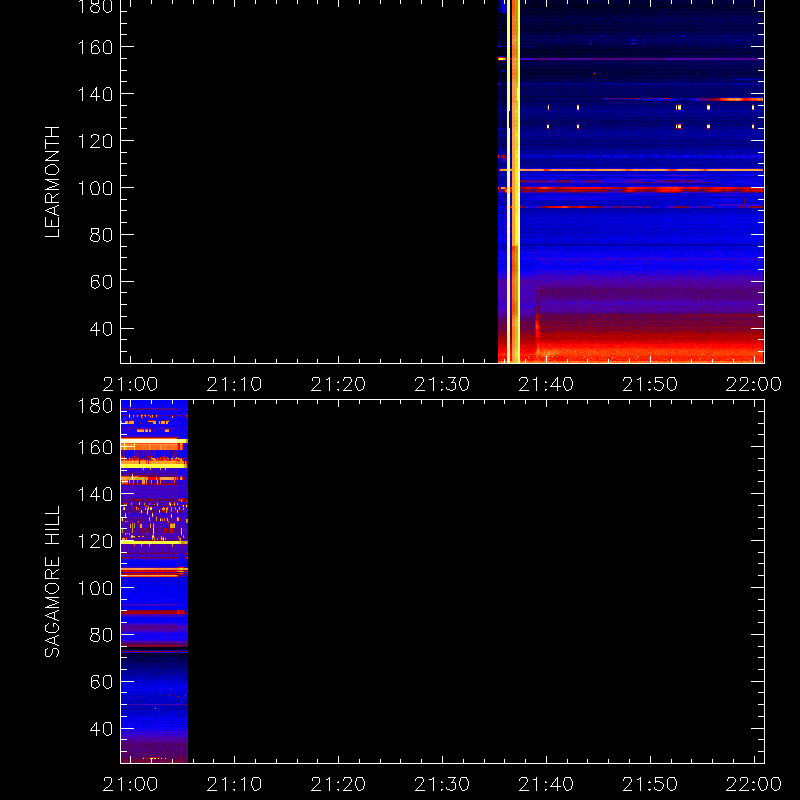The width and height of the screenshot is (800, 800).
Task: Select the 160 frequency label on LEARMONTH plot
Action: coord(95,47)
